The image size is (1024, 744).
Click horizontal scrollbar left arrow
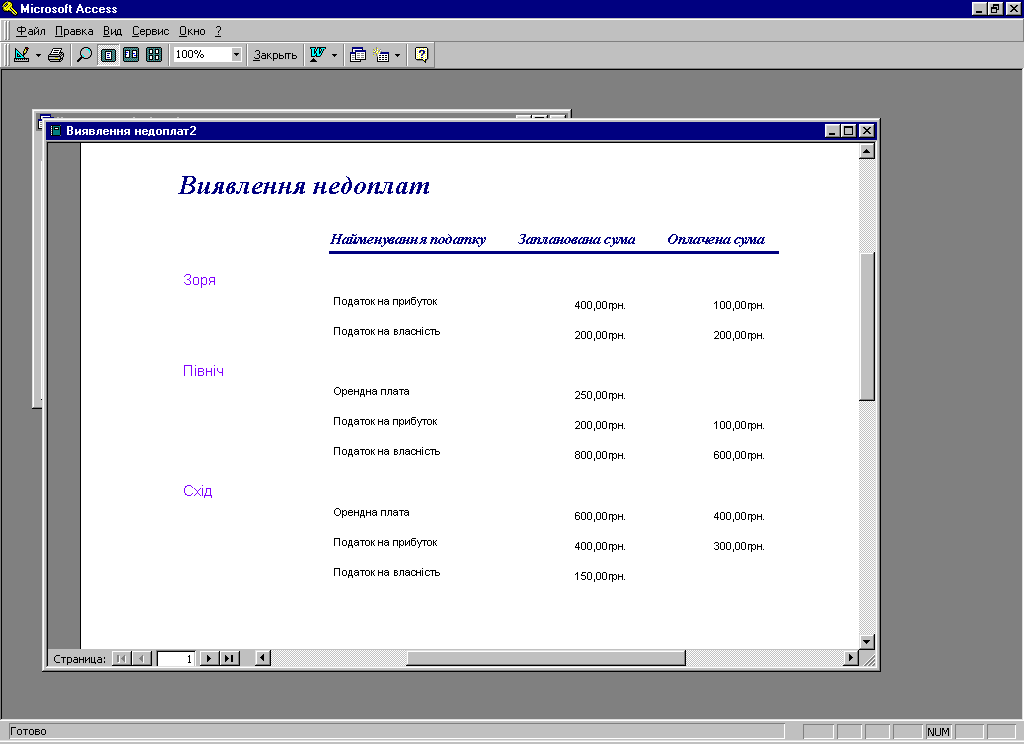(x=263, y=658)
